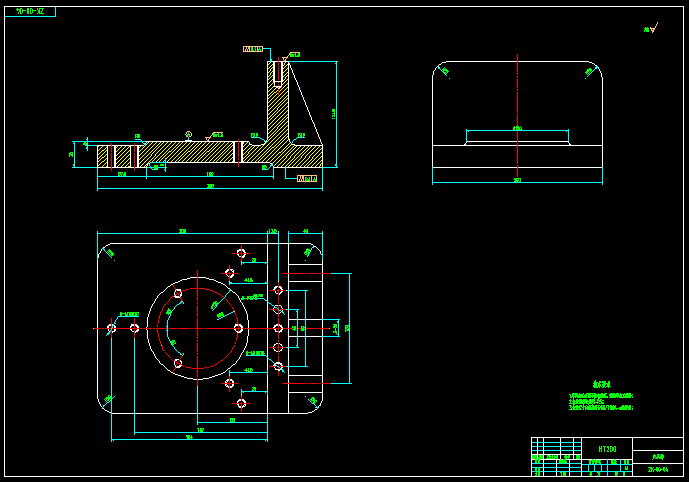Select the datum A symbol on section view
Screen dimensions: 689x482
coord(189,136)
